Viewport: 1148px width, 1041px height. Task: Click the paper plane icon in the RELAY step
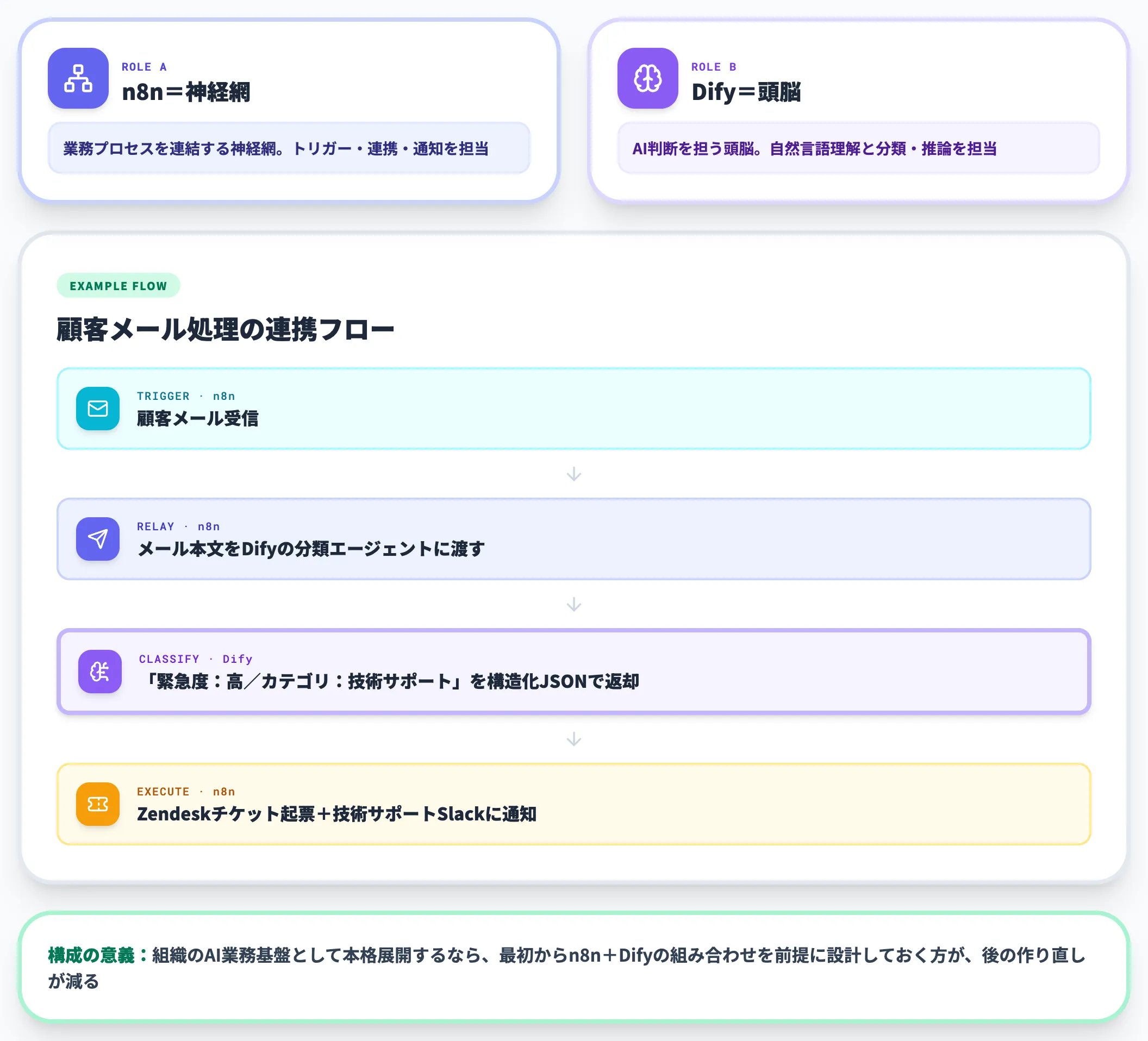(x=98, y=539)
